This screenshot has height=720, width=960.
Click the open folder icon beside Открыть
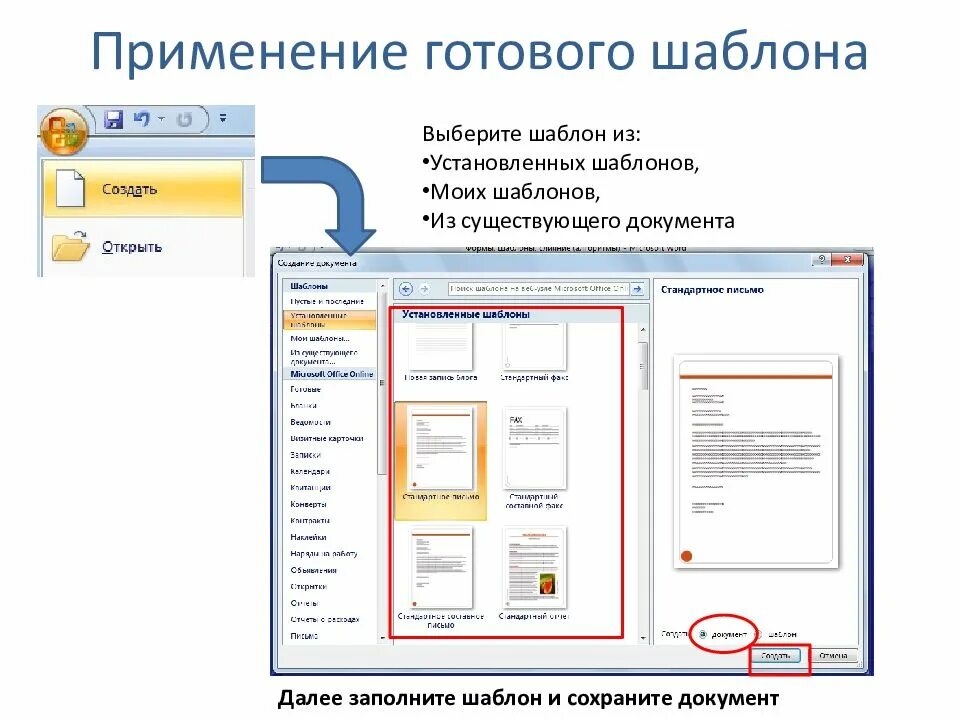[x=70, y=246]
